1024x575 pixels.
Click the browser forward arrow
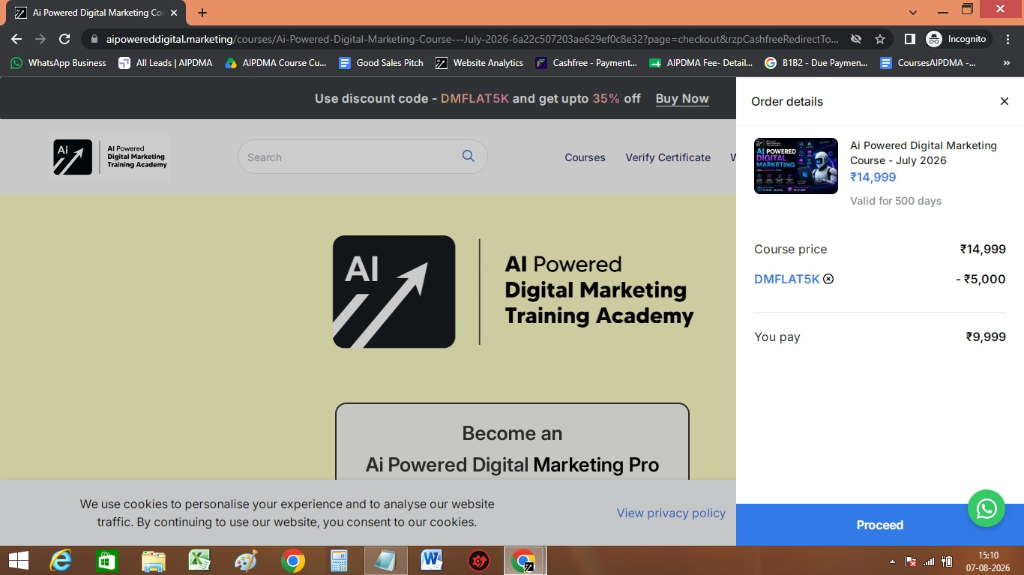[40, 39]
